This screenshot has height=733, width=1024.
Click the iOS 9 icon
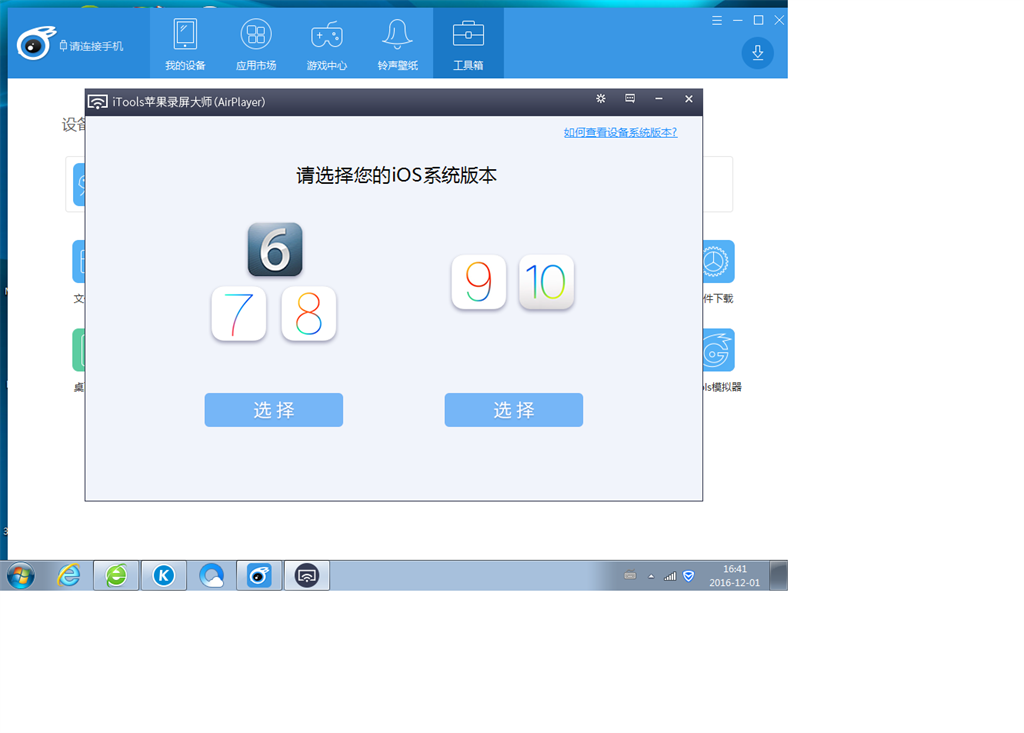(x=479, y=282)
